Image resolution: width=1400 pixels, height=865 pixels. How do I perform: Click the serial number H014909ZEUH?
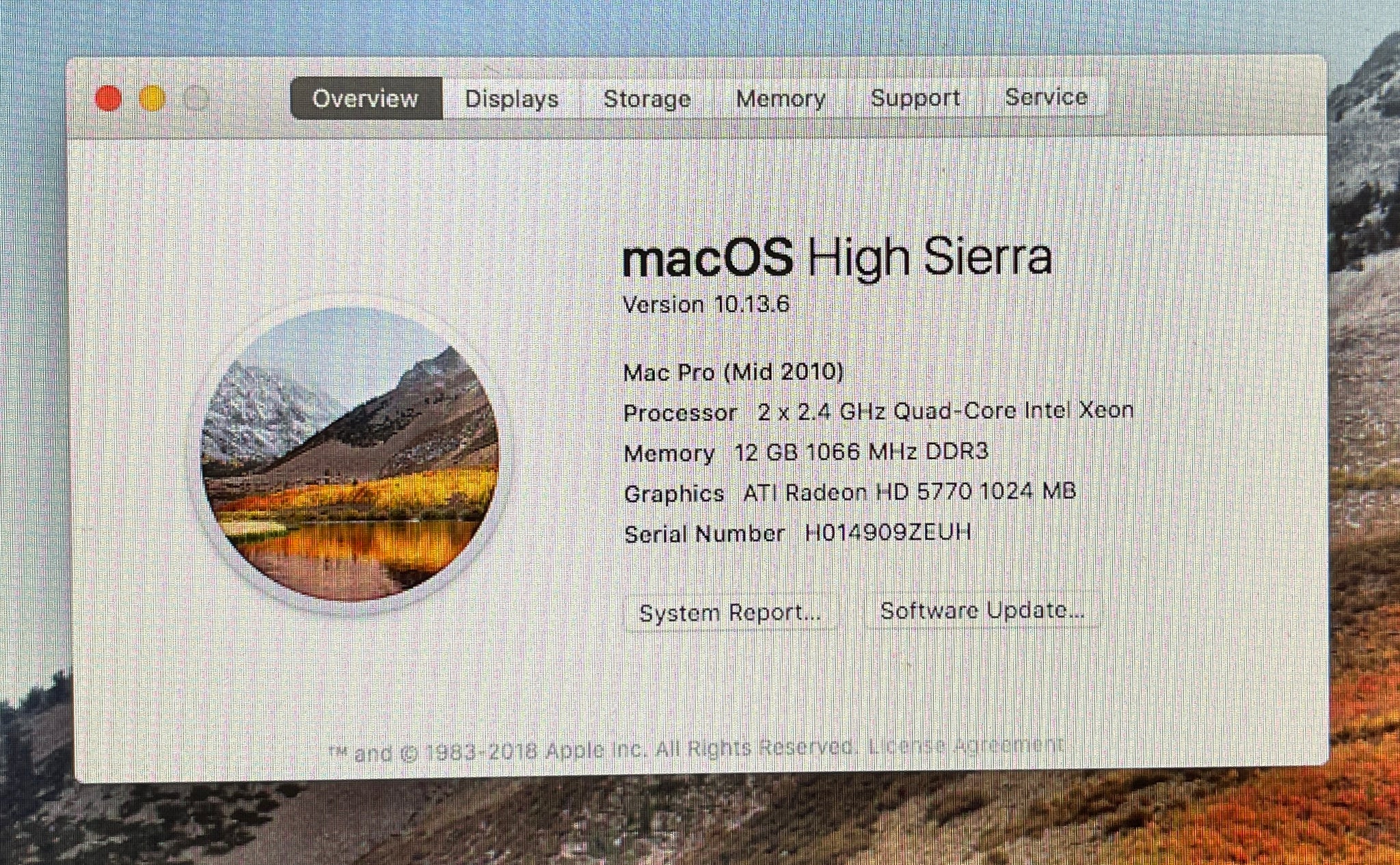tap(887, 532)
